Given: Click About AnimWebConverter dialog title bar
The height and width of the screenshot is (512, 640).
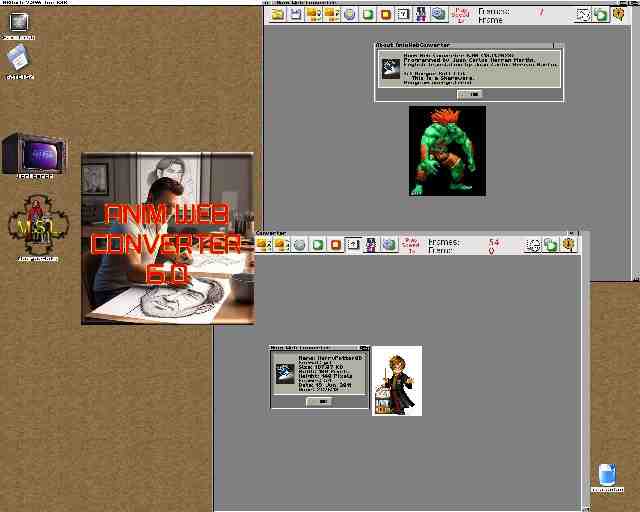Looking at the screenshot, I should (469, 45).
